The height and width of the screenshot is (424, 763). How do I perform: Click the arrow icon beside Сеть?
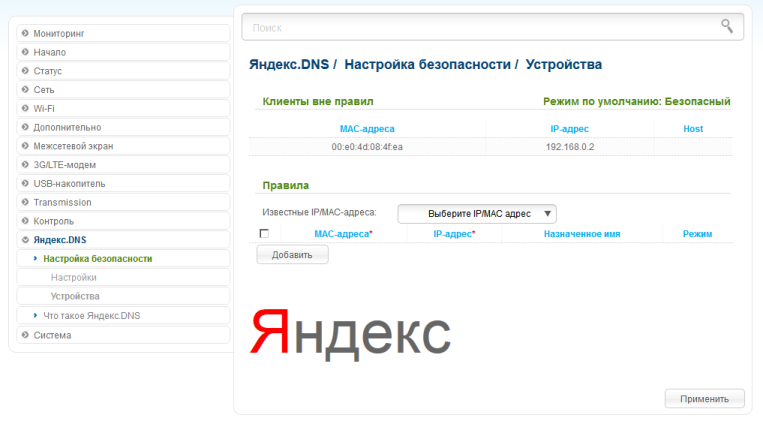tap(25, 89)
